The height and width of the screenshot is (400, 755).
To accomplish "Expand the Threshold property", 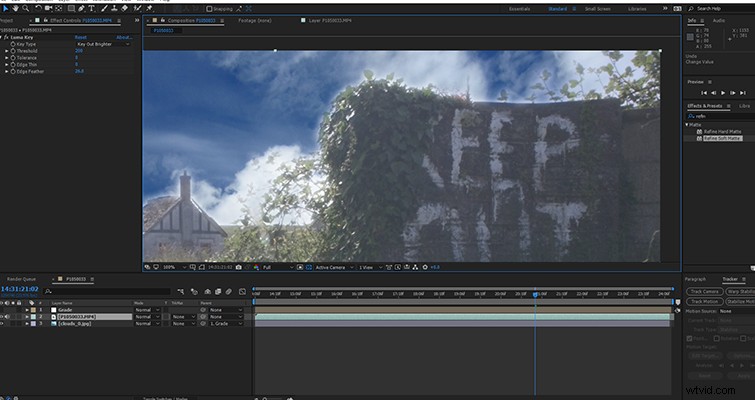I will tap(7, 51).
